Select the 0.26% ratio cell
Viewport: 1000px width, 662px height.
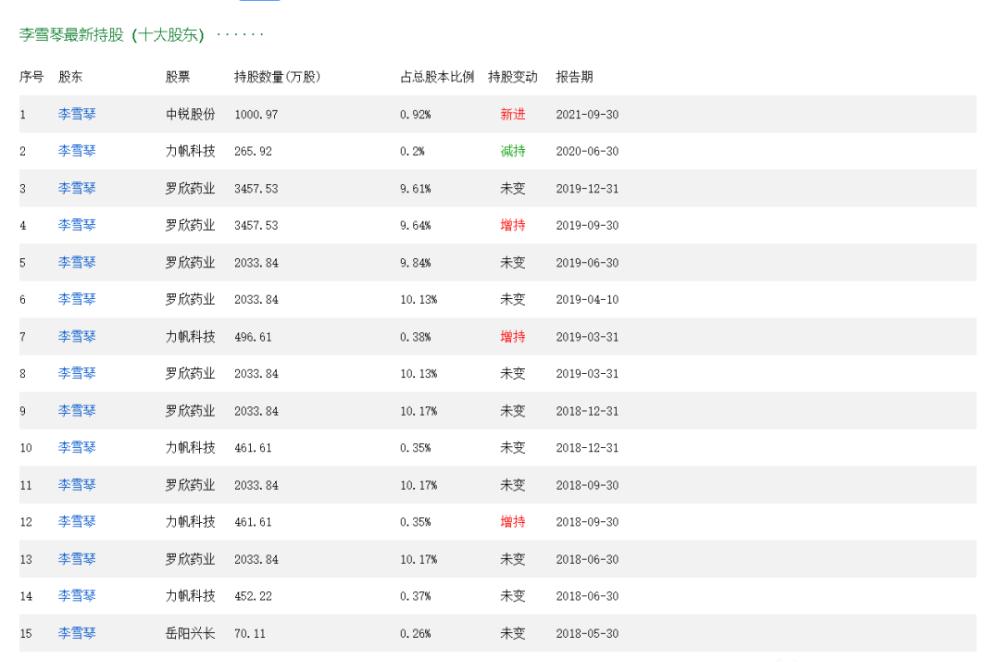[415, 634]
